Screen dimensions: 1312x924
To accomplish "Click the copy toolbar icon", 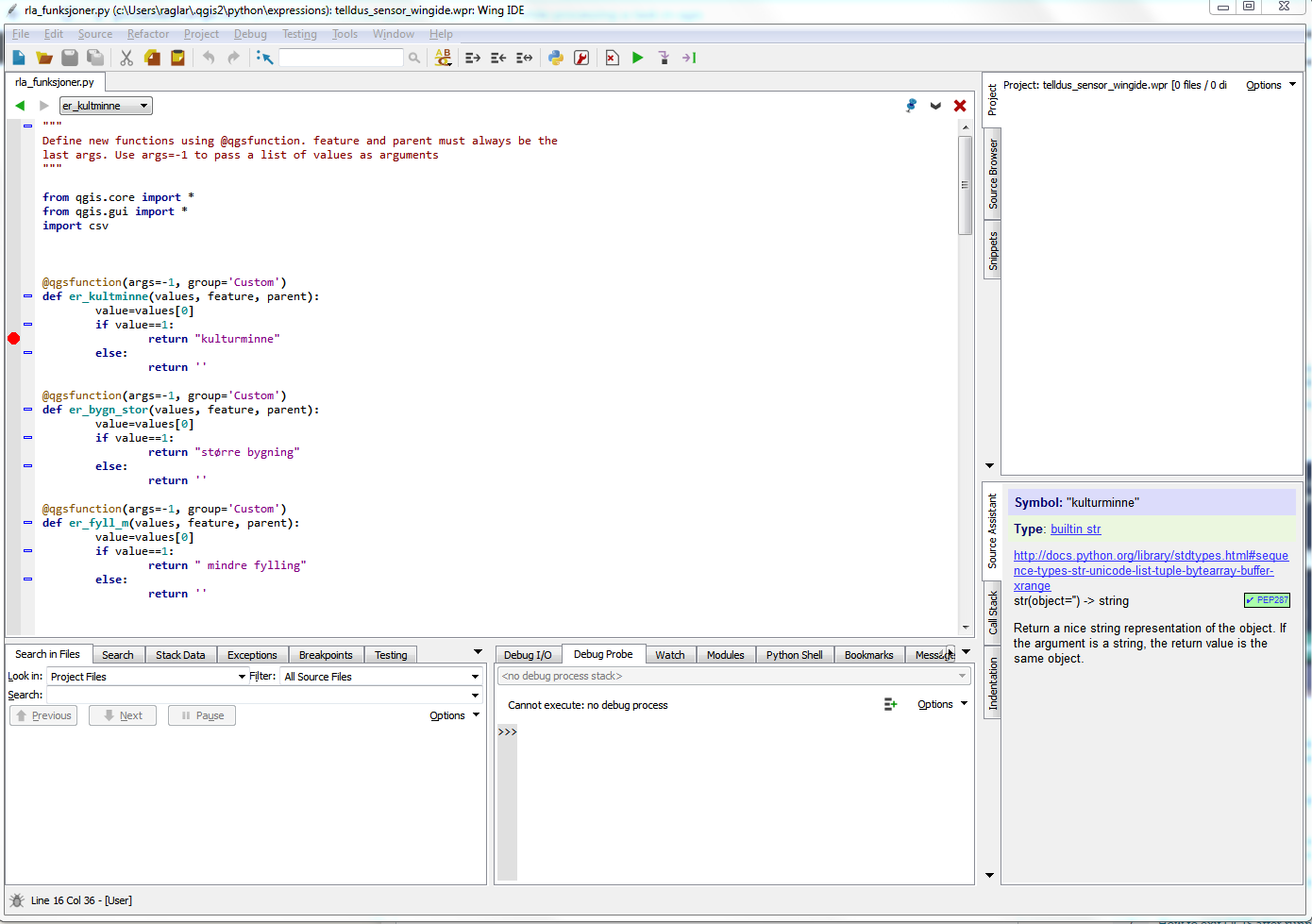I will click(x=152, y=58).
